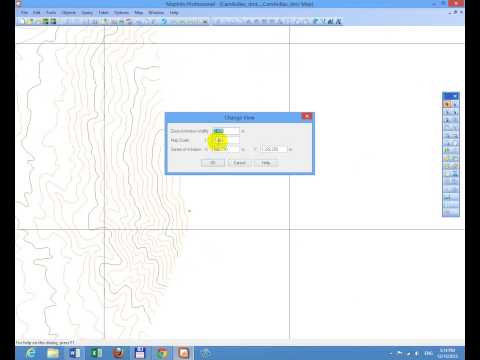This screenshot has width=480, height=360.
Task: Open Google Chrome from taskbar
Action: [162, 353]
